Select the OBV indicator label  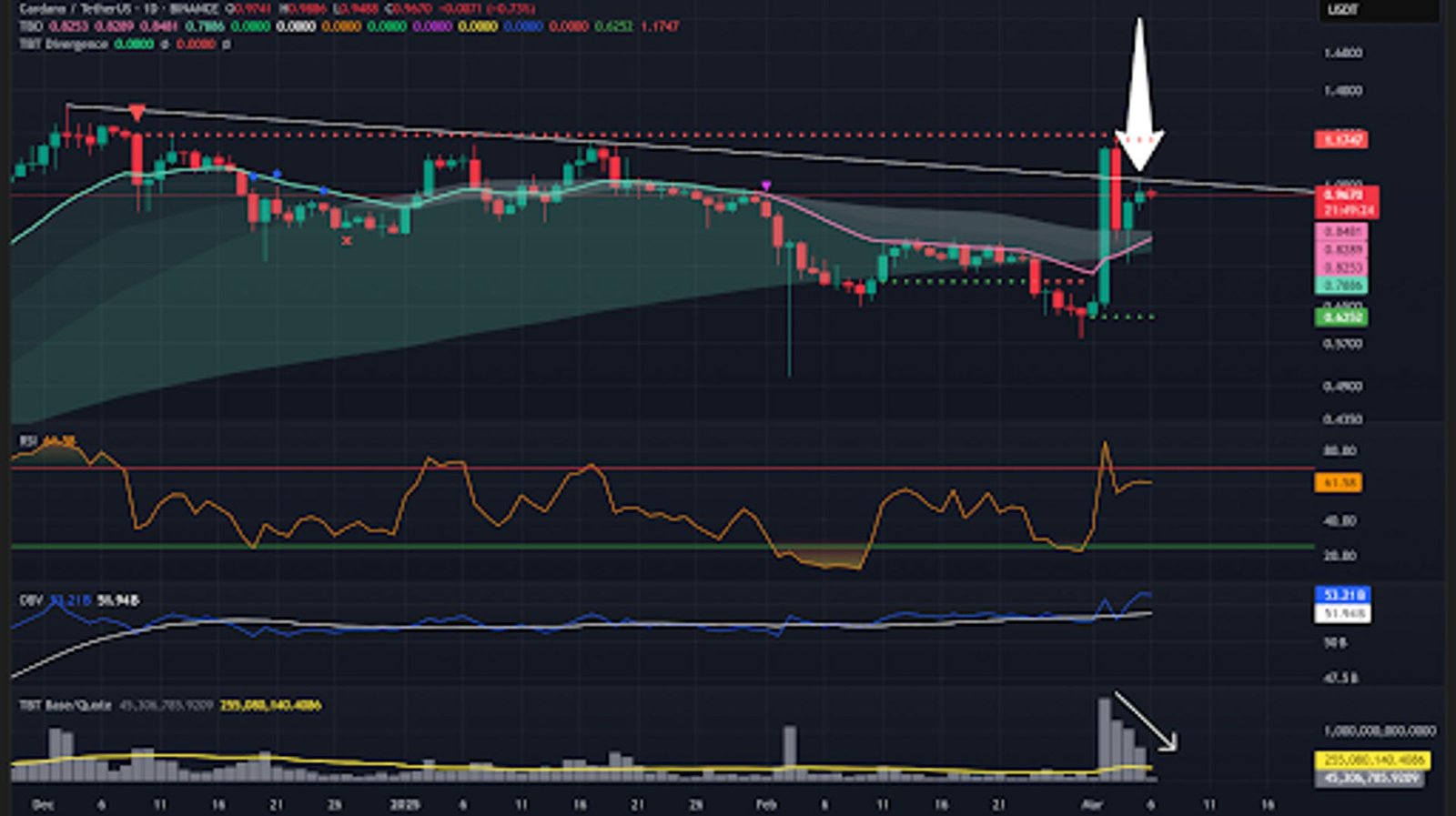tap(29, 600)
